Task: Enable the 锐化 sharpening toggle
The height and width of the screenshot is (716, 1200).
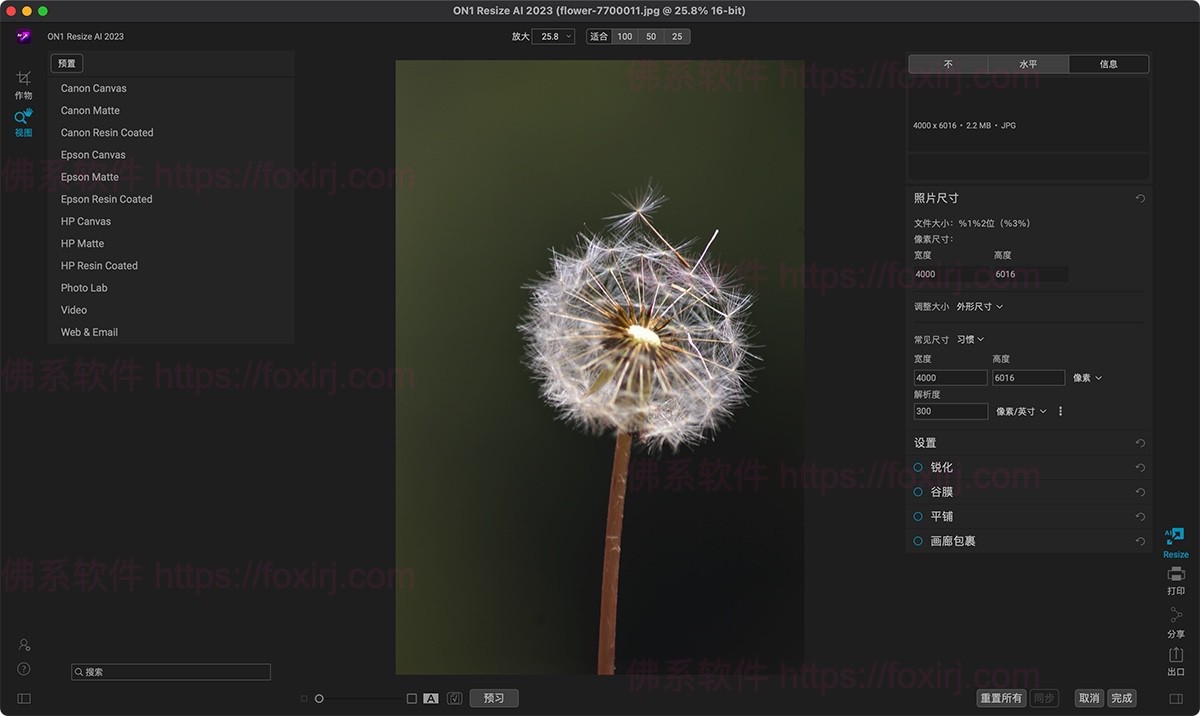Action: click(918, 467)
